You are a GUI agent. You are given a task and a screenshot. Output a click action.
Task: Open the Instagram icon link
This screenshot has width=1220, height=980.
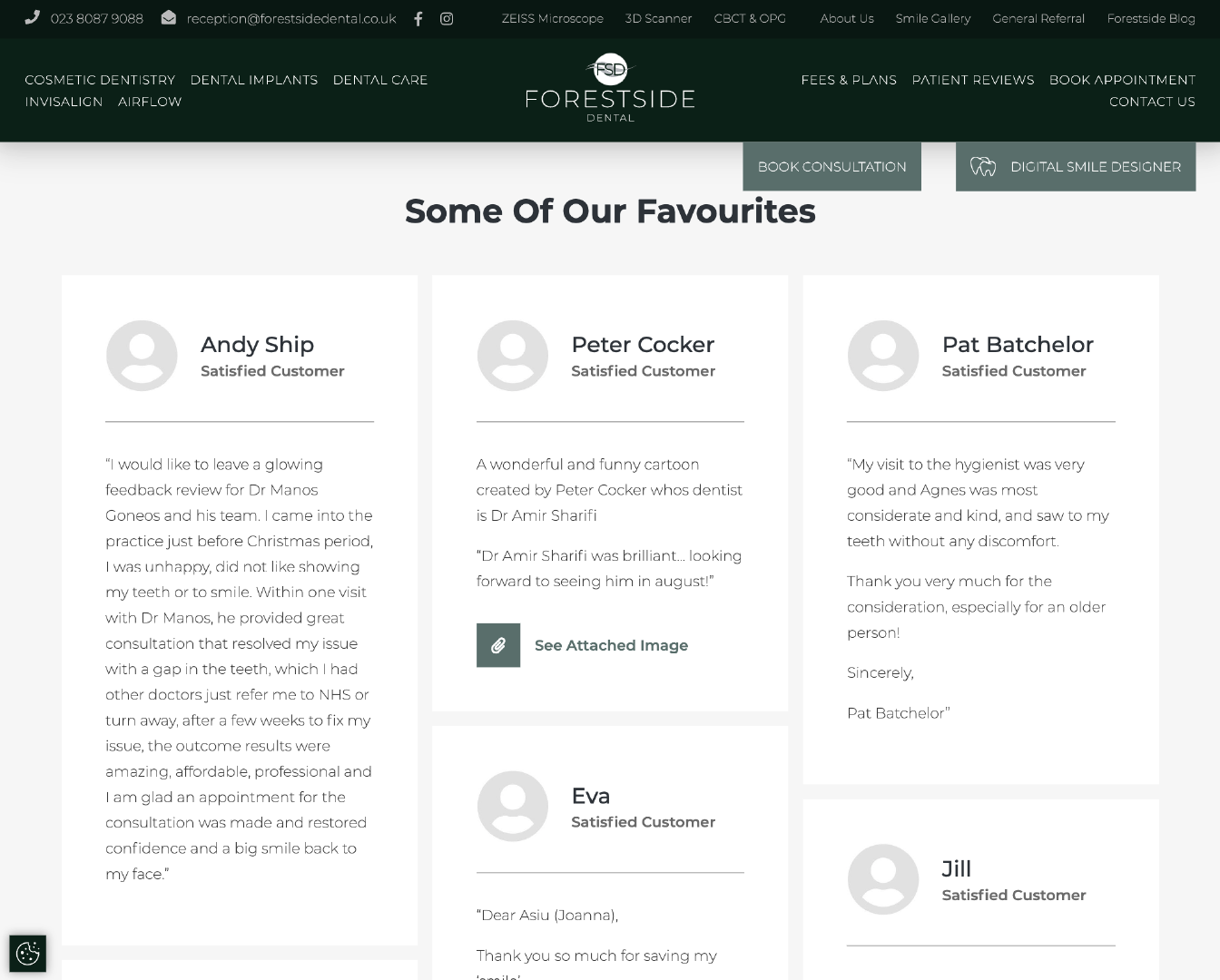pyautogui.click(x=447, y=19)
